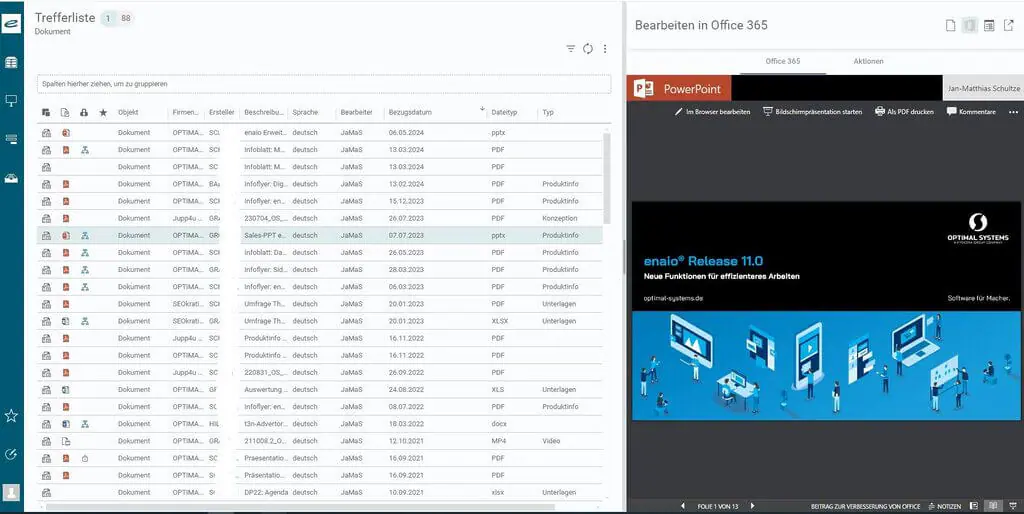Click the star favorites column header icon
Viewport: 1024px width, 514px height.
tap(103, 112)
